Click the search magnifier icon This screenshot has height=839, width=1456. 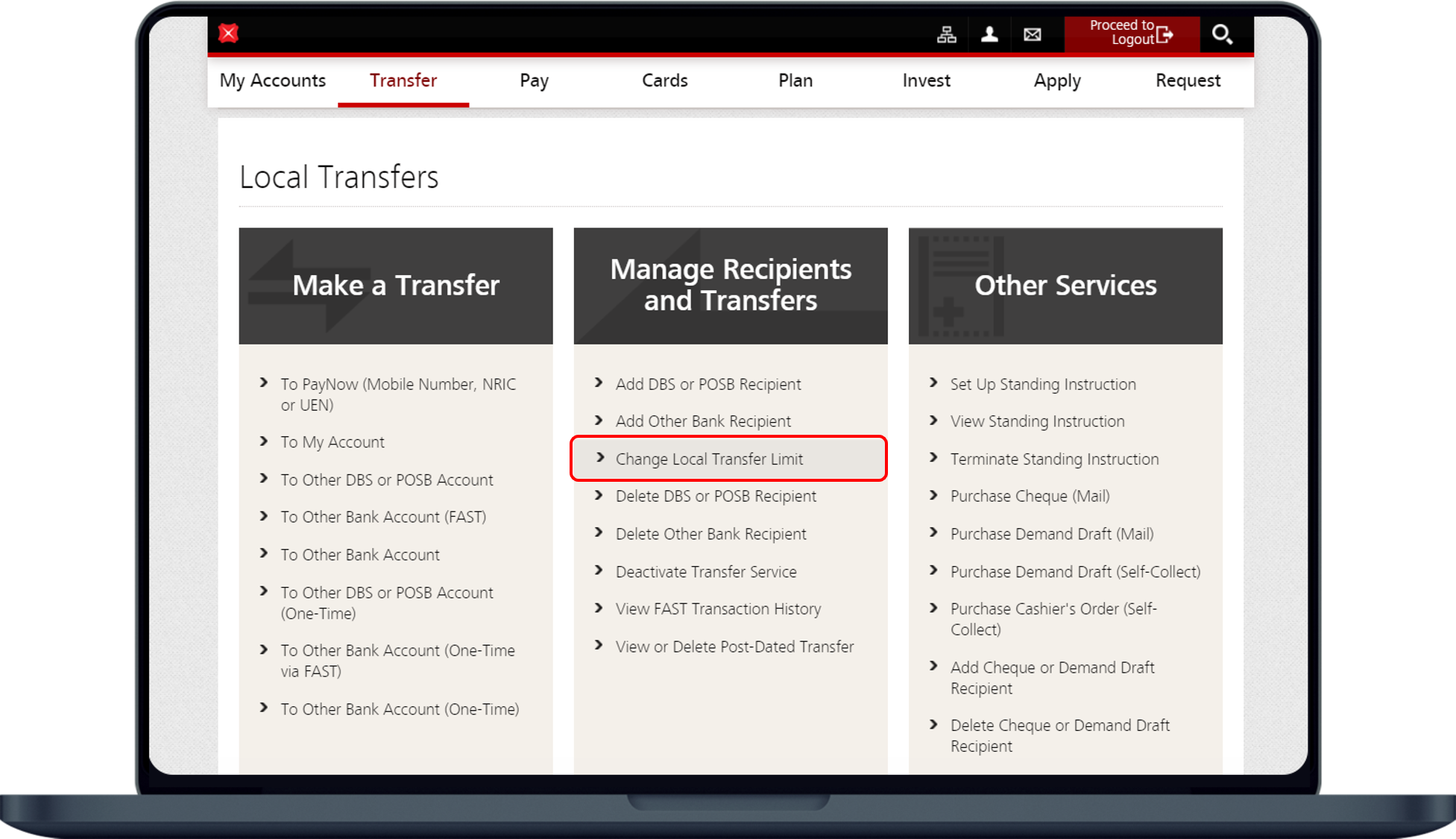tap(1221, 34)
